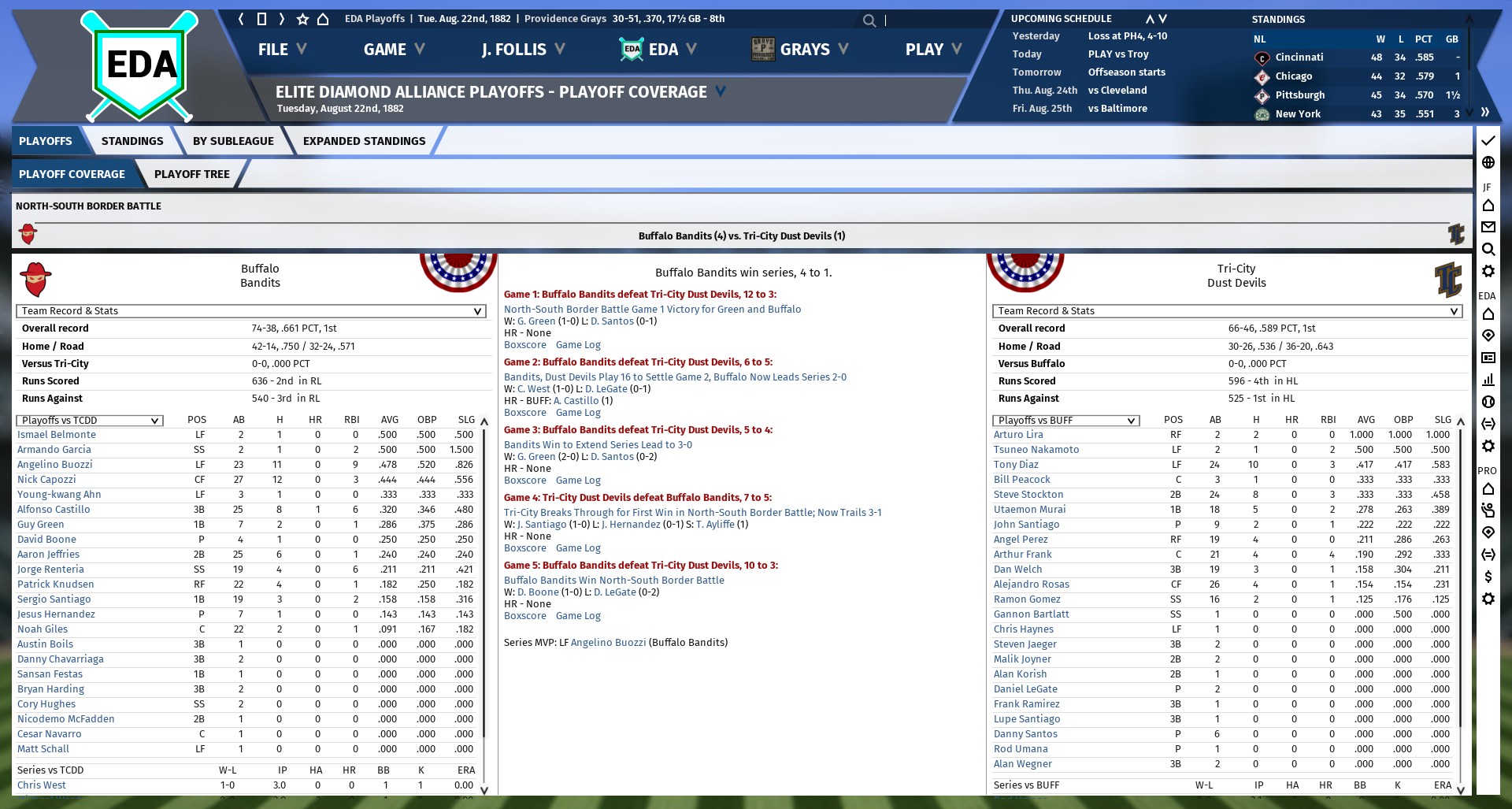
Task: Click the checkmark icon in sidebar
Action: tap(1488, 140)
